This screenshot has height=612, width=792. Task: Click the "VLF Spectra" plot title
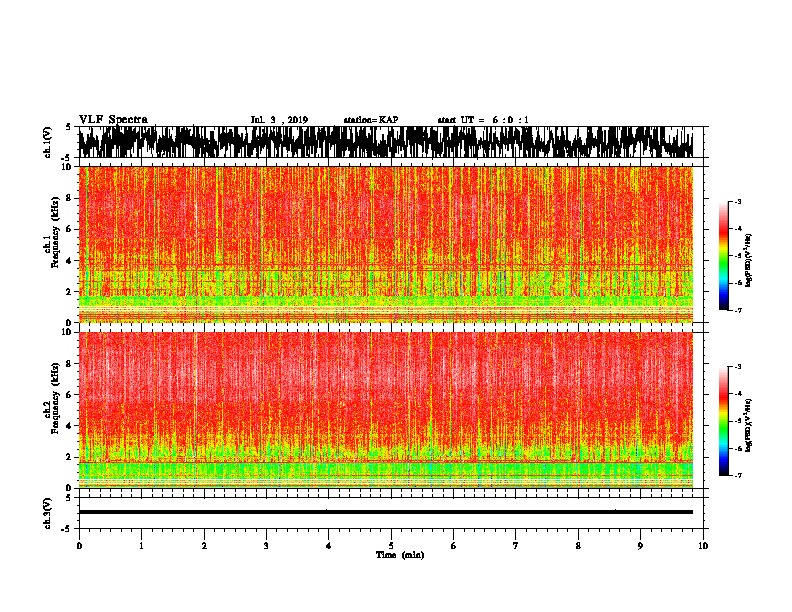click(x=113, y=120)
